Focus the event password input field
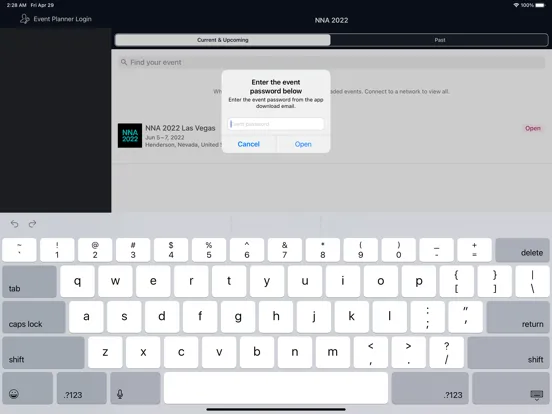Screen dimensions: 552x414 [x=276, y=124]
